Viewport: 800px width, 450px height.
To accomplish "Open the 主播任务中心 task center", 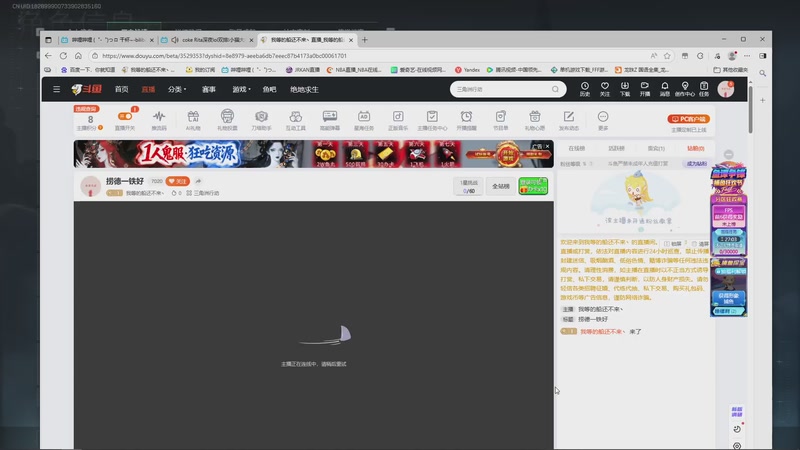I will [432, 120].
